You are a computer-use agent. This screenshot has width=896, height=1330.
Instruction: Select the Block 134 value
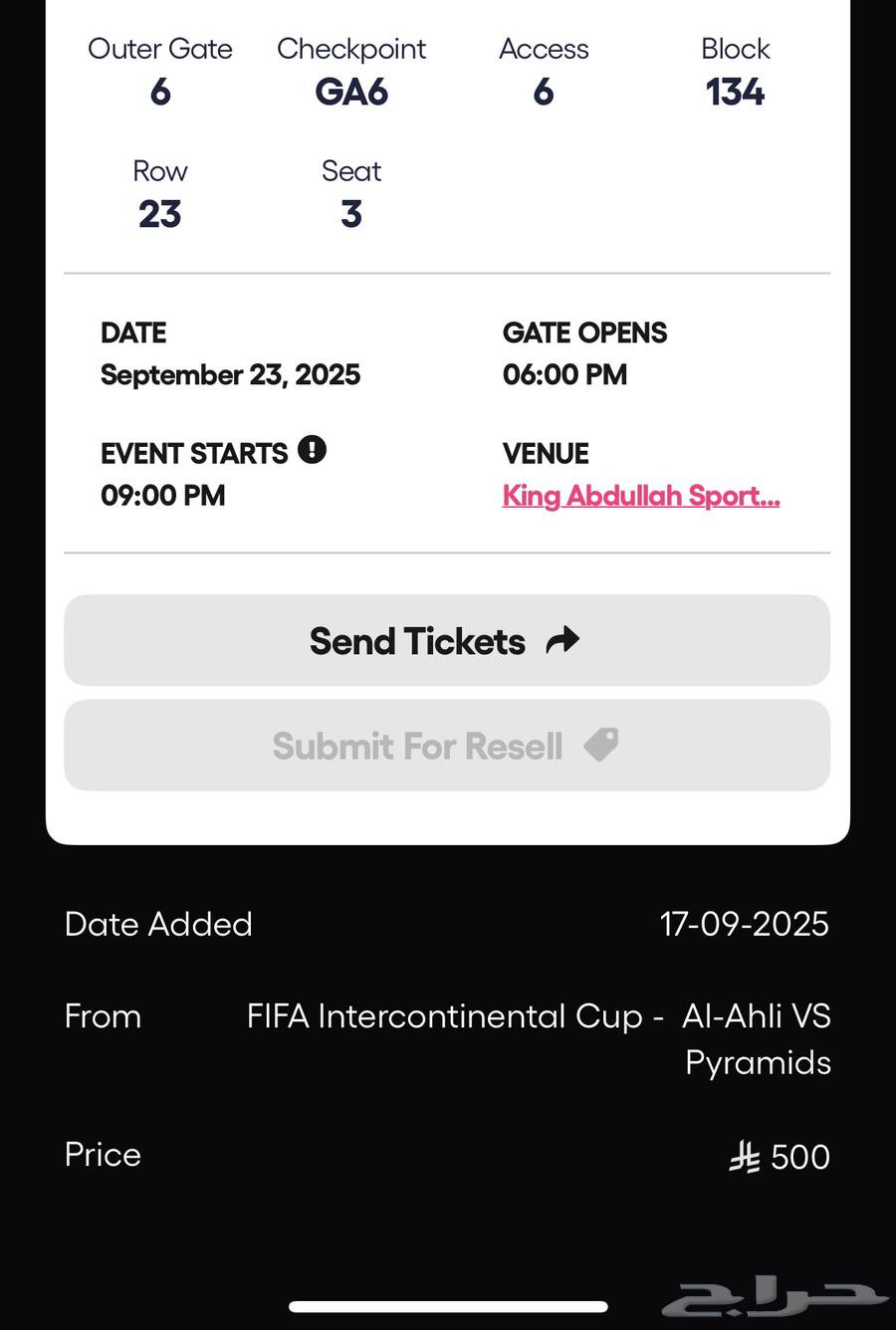pos(735,93)
